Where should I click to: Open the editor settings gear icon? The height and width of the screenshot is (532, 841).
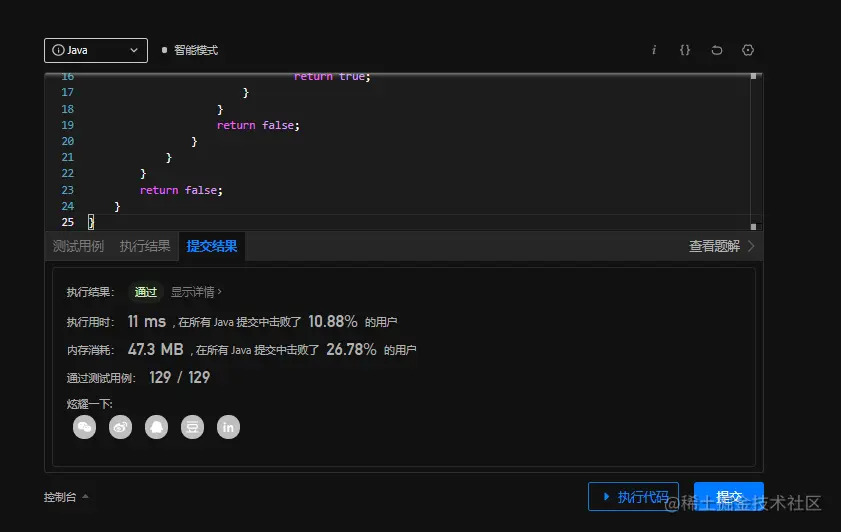pyautogui.click(x=748, y=50)
